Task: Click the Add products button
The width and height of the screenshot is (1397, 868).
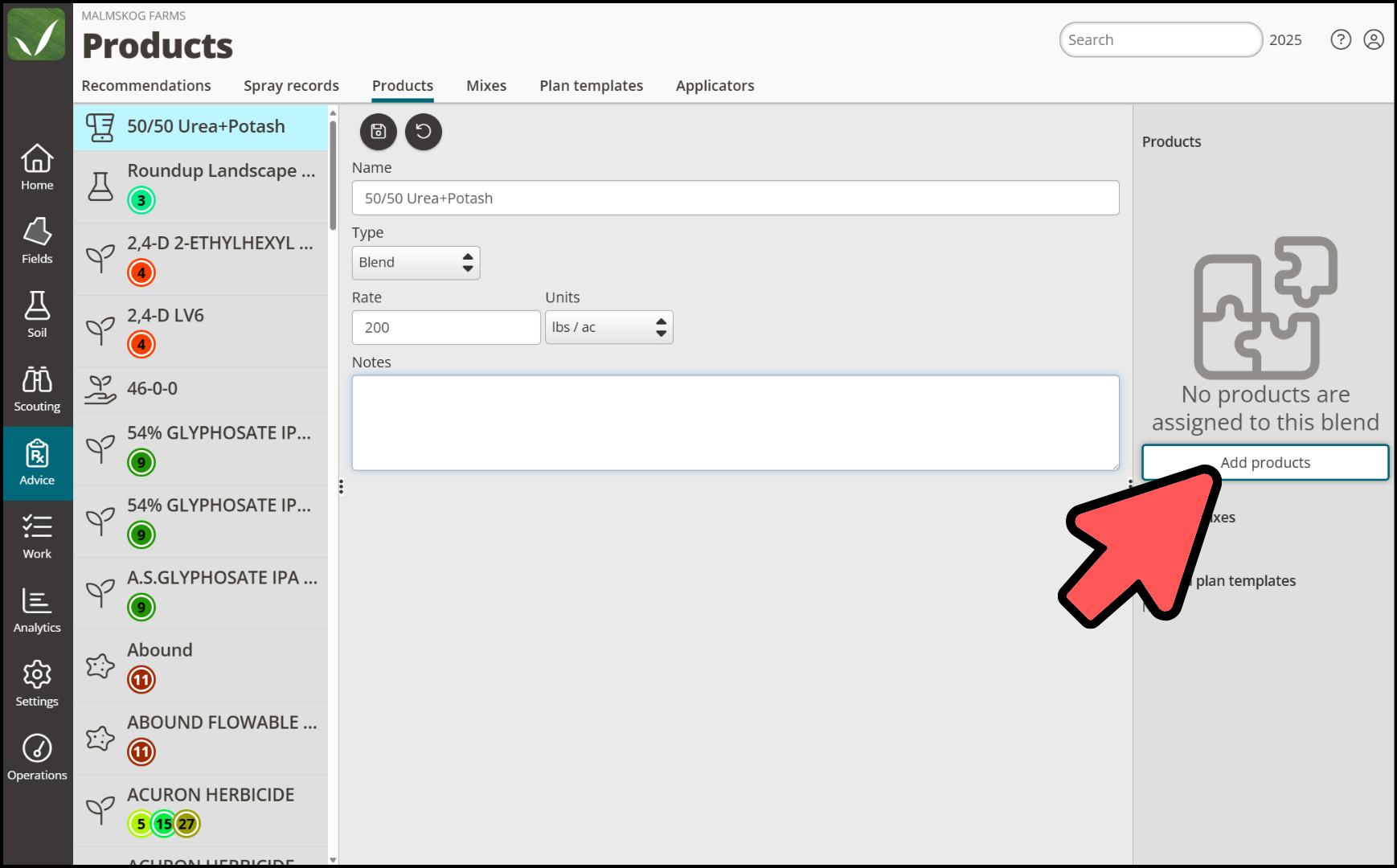Action: 1265,462
